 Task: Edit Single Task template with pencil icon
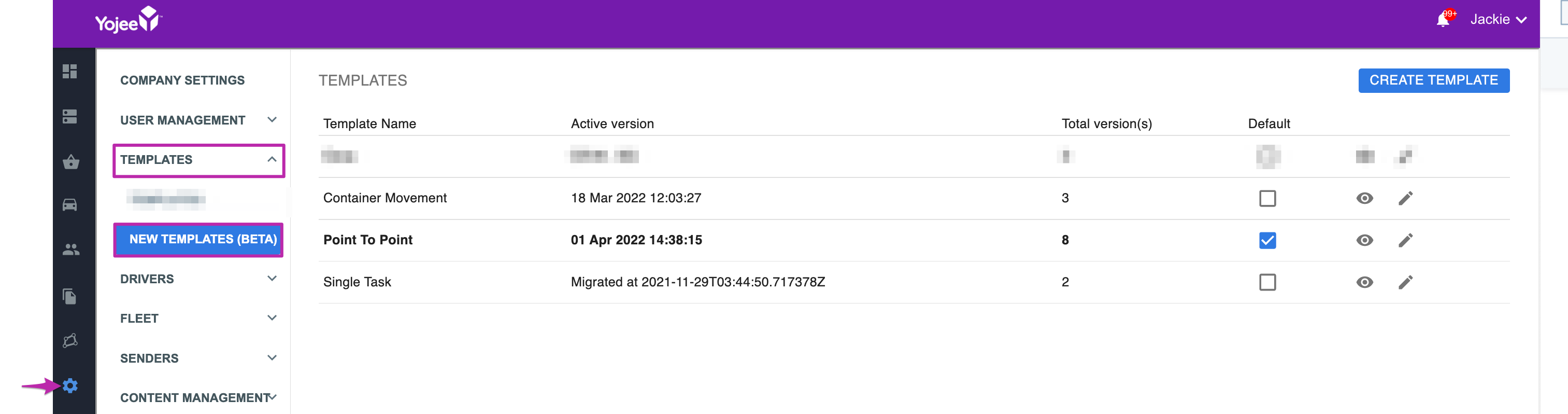point(1405,282)
